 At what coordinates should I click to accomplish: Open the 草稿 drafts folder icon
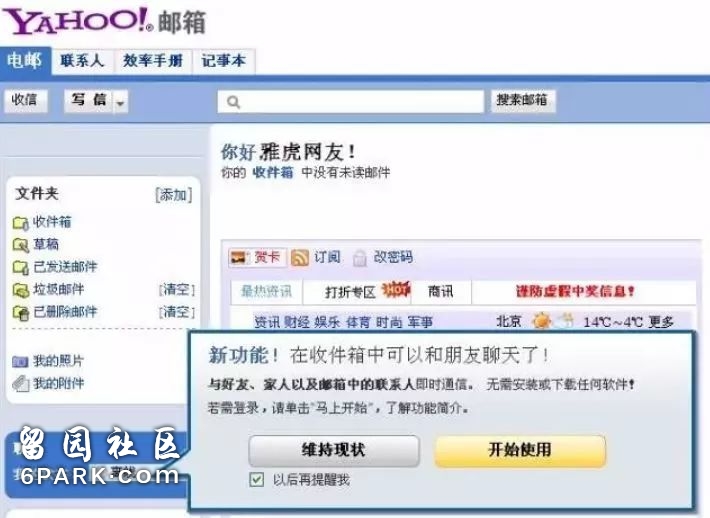click(x=20, y=245)
